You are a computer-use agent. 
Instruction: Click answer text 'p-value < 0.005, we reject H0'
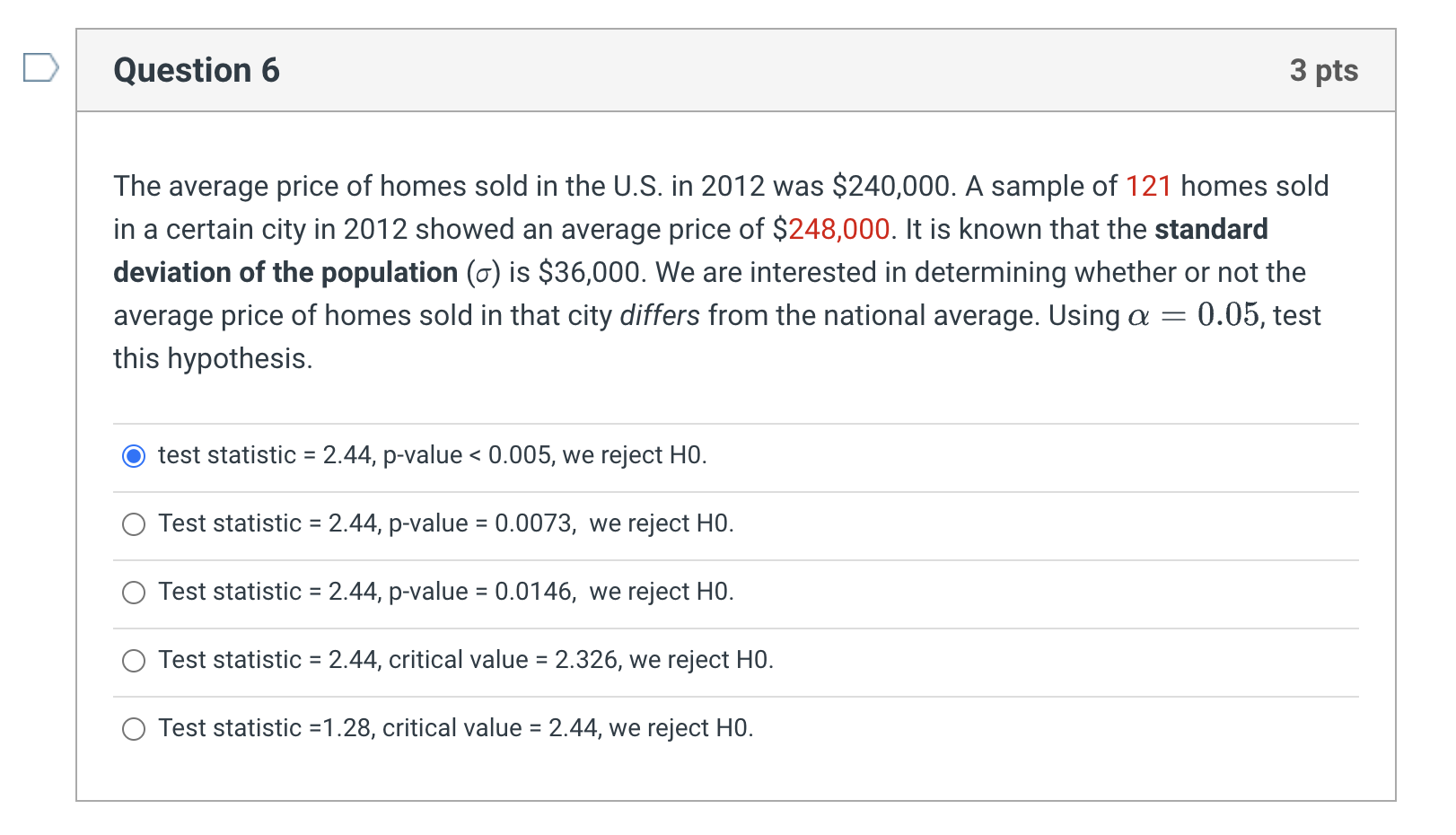point(545,455)
